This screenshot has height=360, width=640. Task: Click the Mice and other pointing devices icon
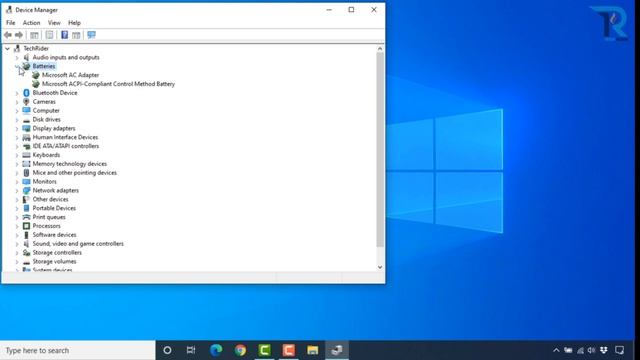[27, 173]
